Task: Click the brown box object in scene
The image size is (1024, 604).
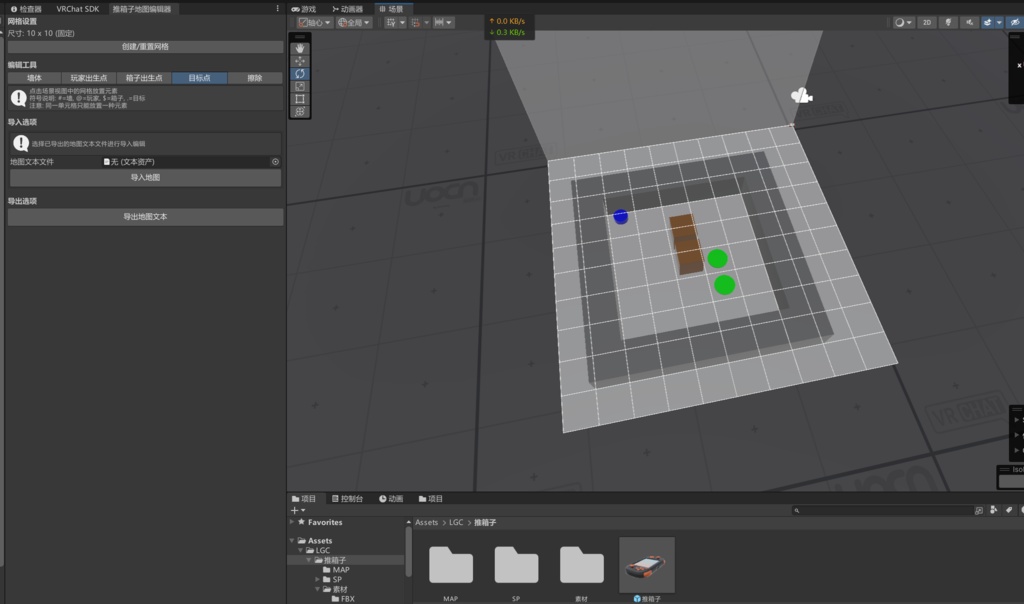Action: (x=686, y=244)
